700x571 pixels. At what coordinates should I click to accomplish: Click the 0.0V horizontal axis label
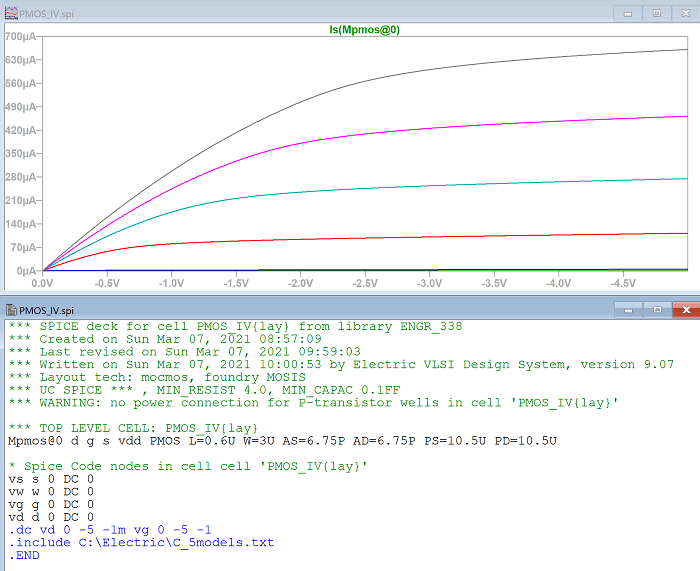pos(43,283)
